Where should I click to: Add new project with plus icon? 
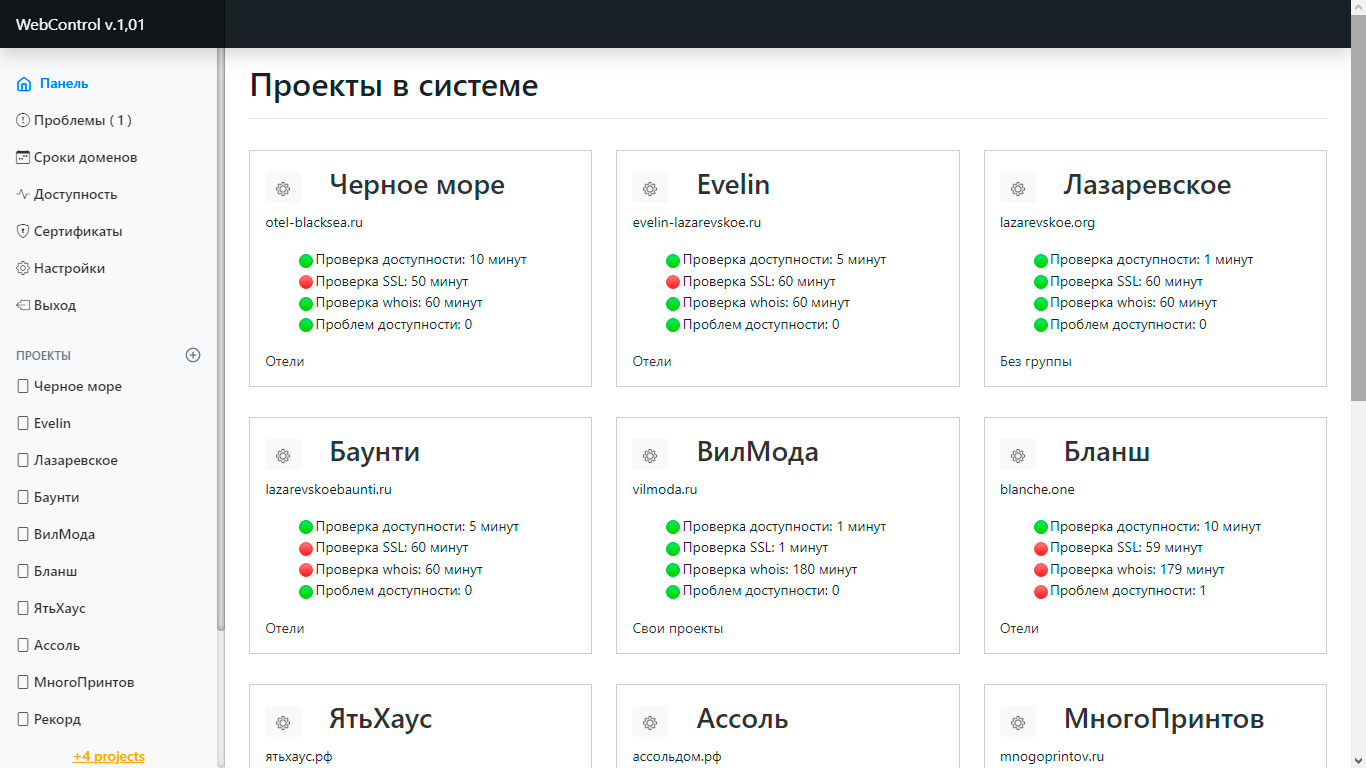pyautogui.click(x=193, y=355)
